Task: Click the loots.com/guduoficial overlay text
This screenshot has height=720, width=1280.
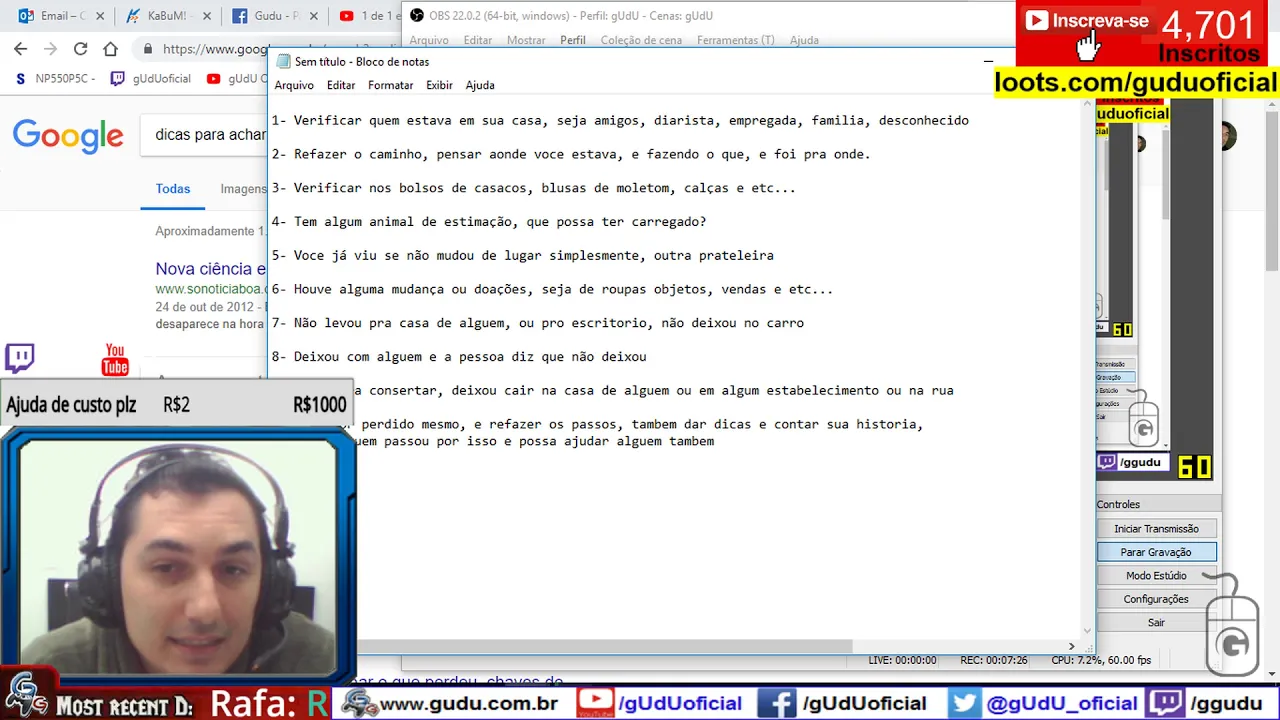Action: 1136,82
